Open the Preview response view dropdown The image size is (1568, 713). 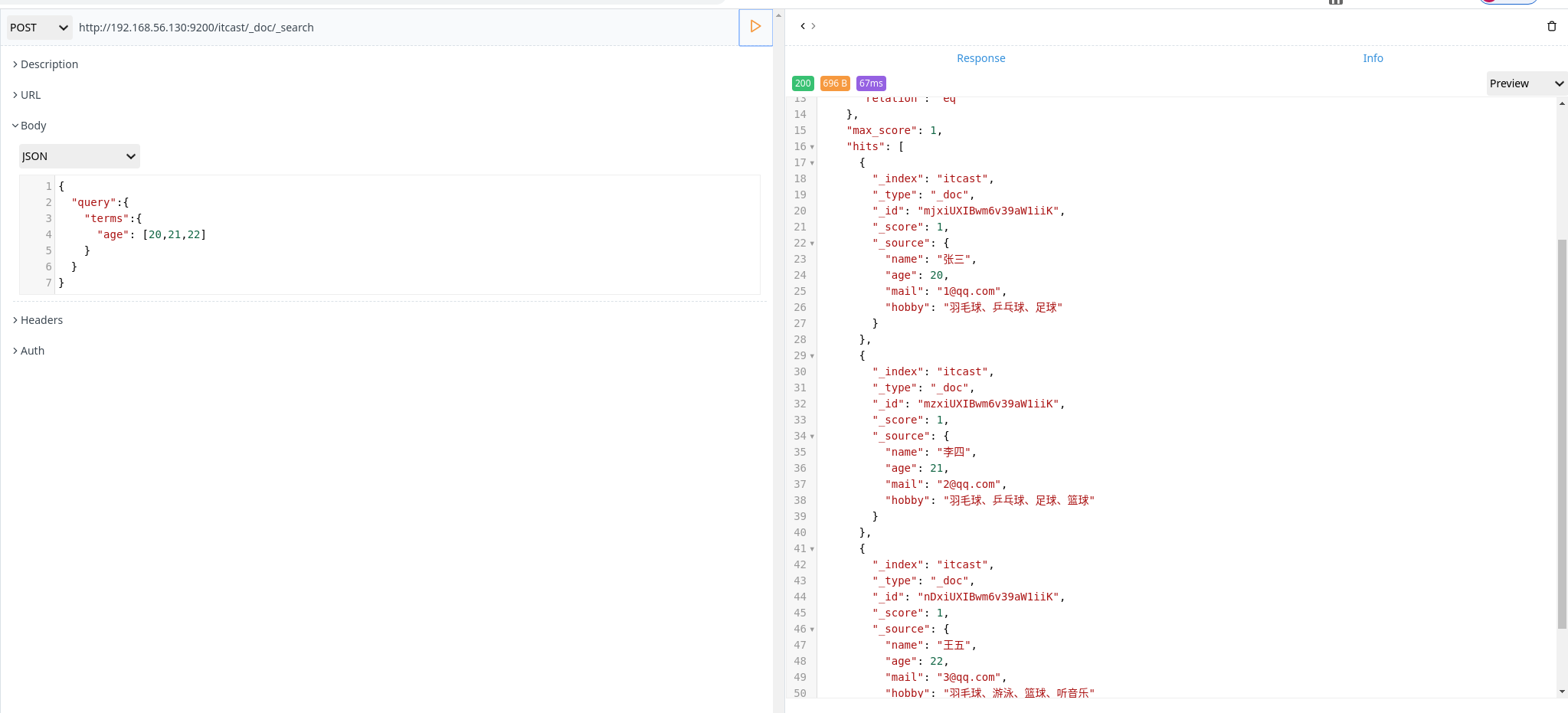[1524, 83]
